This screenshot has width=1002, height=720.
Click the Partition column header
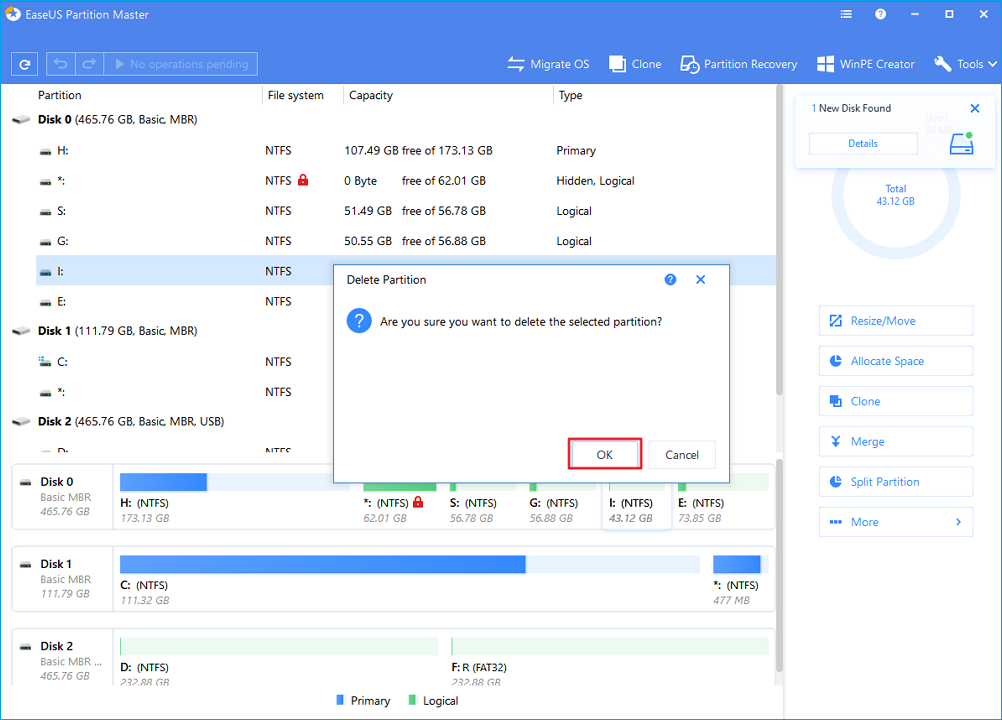coord(59,95)
